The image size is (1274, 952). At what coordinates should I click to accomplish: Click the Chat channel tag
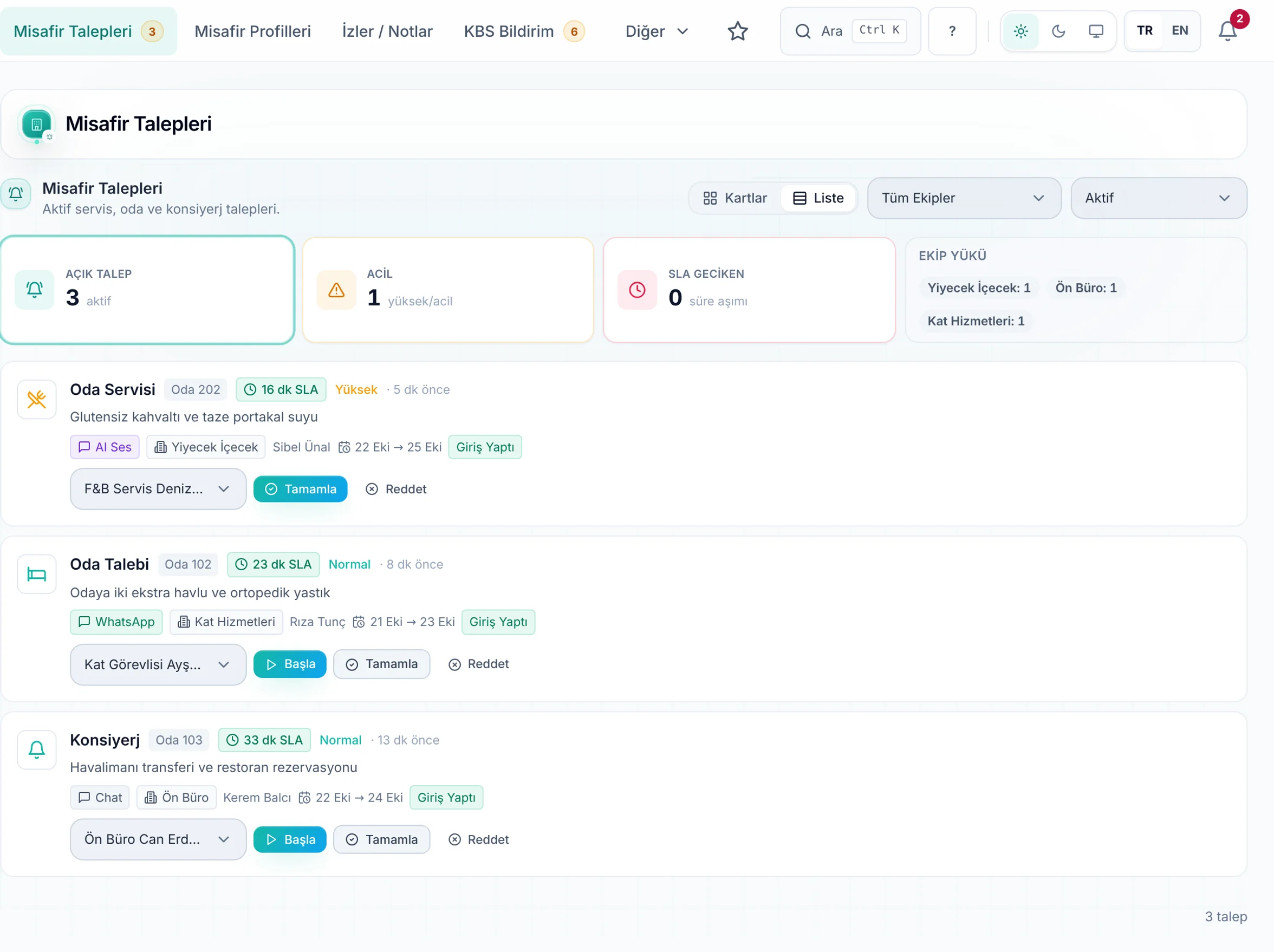[x=100, y=798]
